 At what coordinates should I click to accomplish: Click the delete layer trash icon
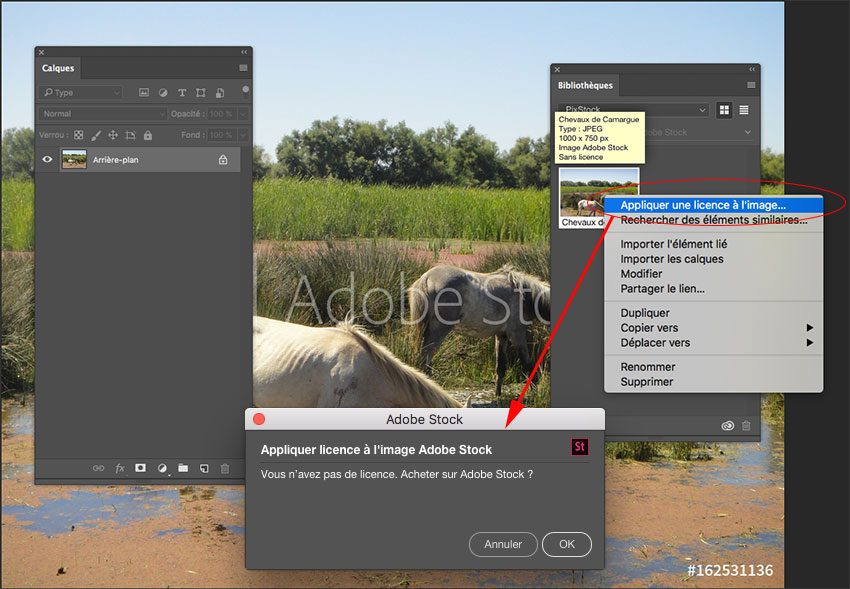point(225,468)
